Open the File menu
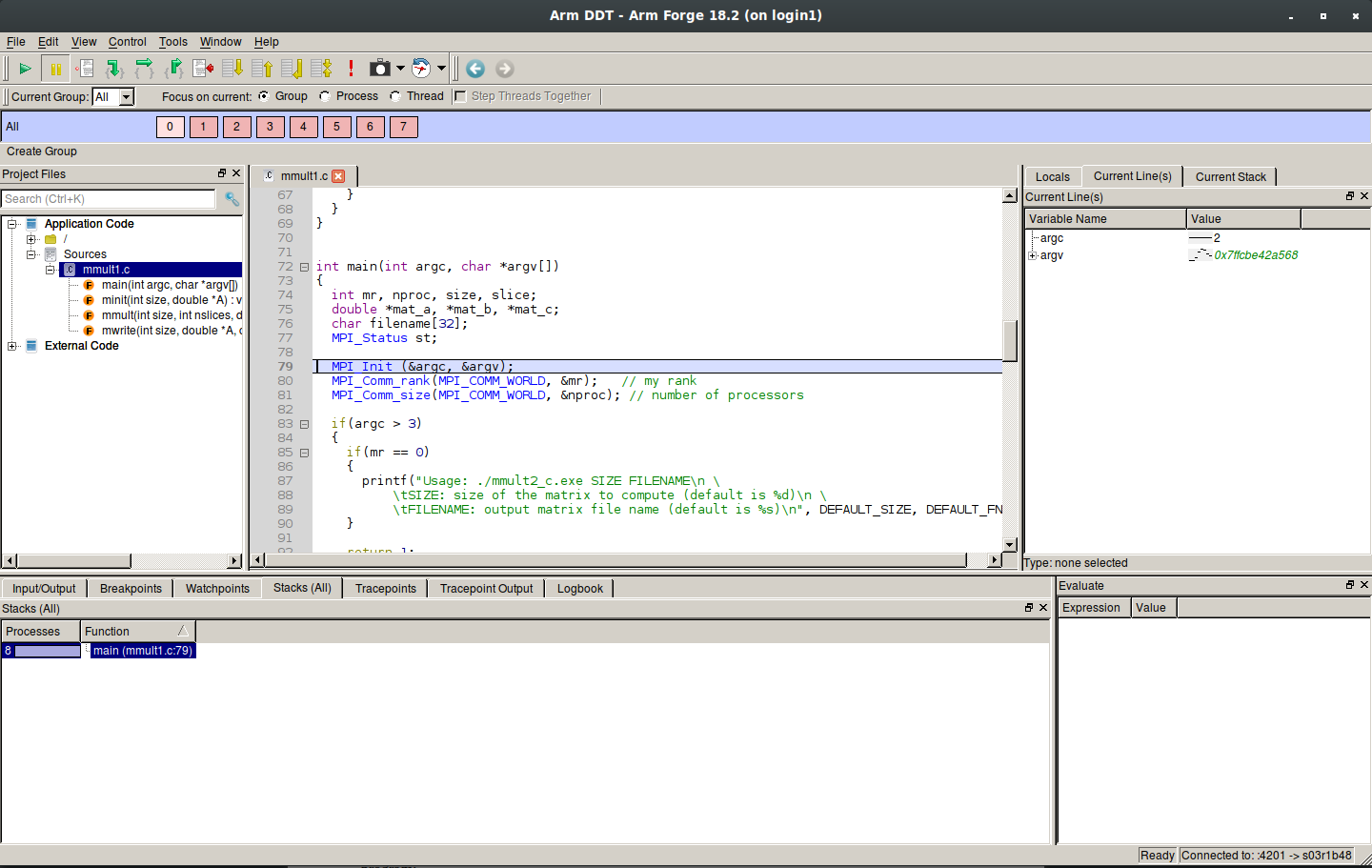This screenshot has height=868, width=1372. 16,42
